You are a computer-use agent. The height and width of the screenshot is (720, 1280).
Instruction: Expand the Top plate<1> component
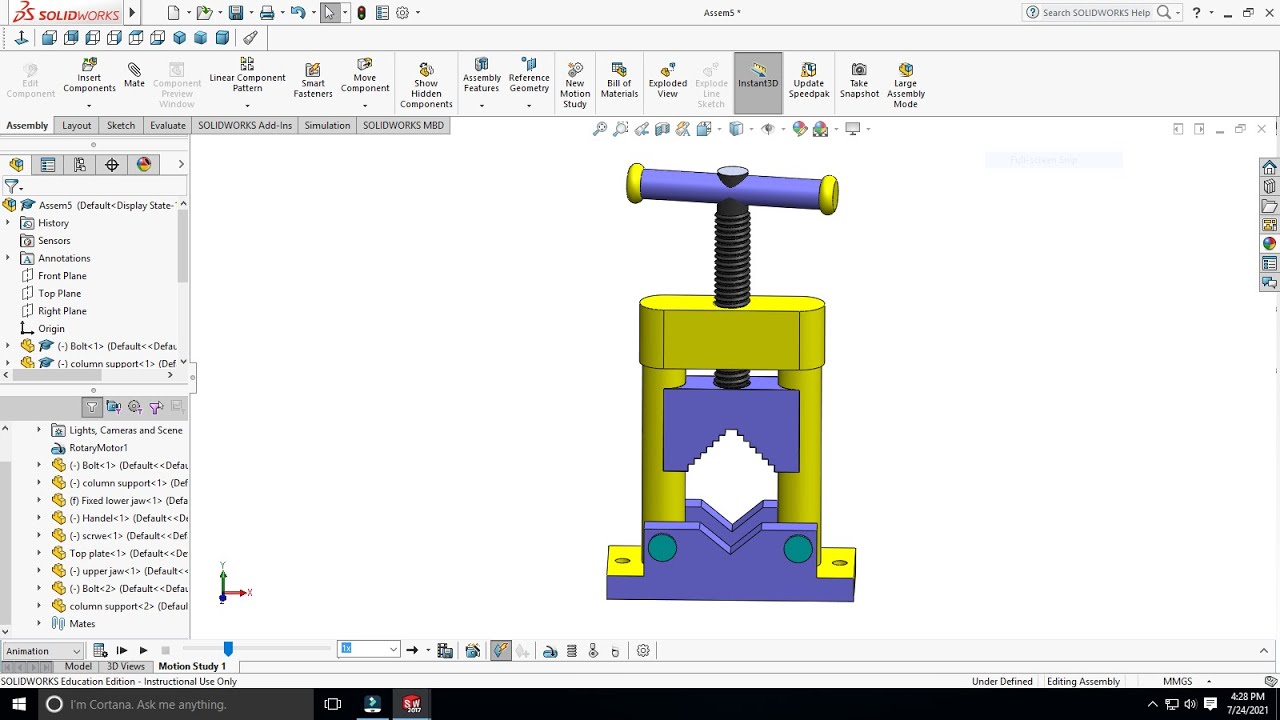(39, 553)
